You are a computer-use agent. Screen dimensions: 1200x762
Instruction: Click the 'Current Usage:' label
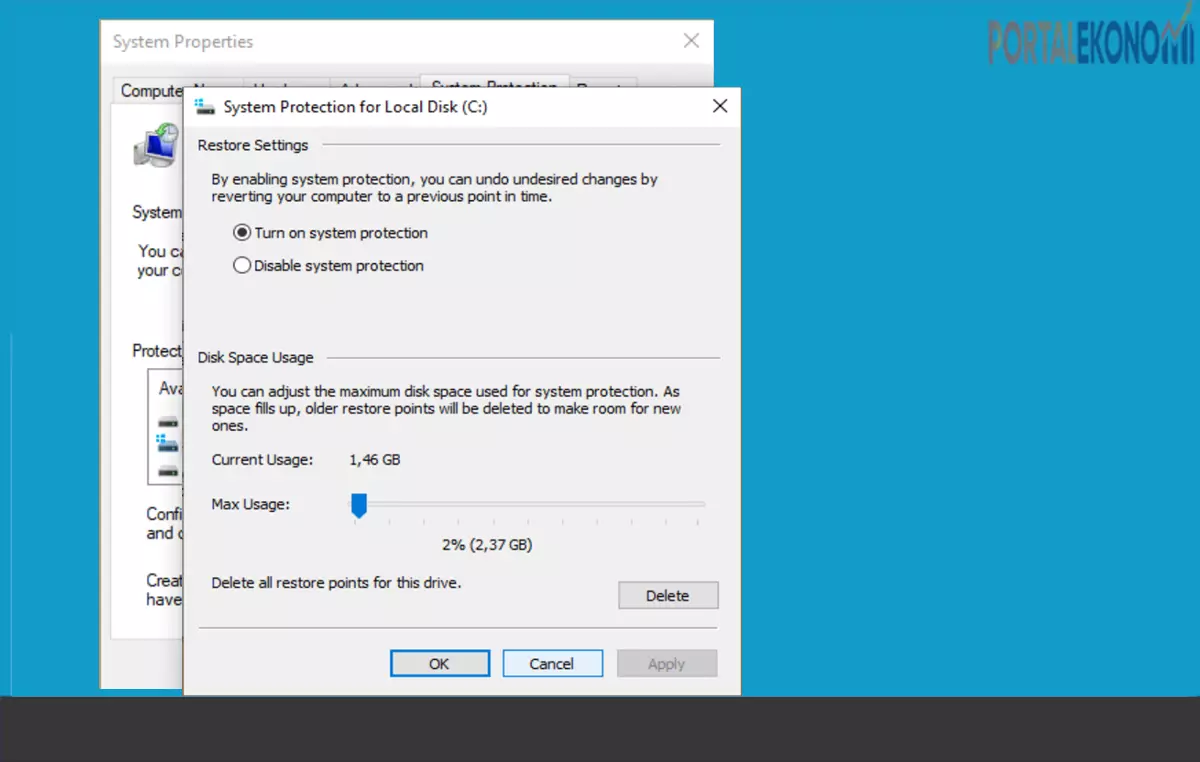[262, 460]
